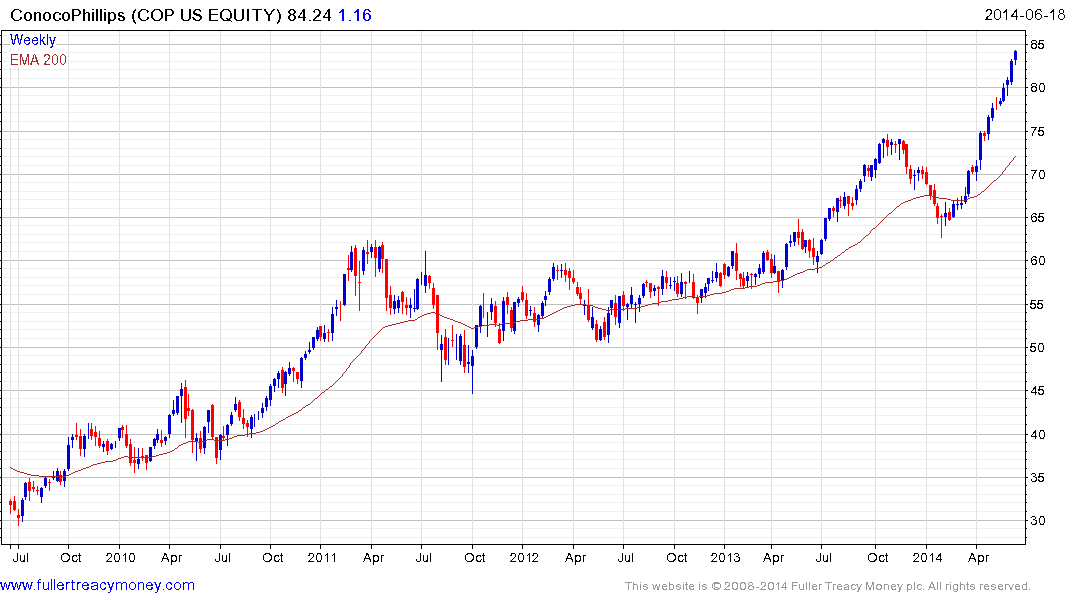Click the EMA 200 legend label
1075x600 pixels.
[38, 60]
